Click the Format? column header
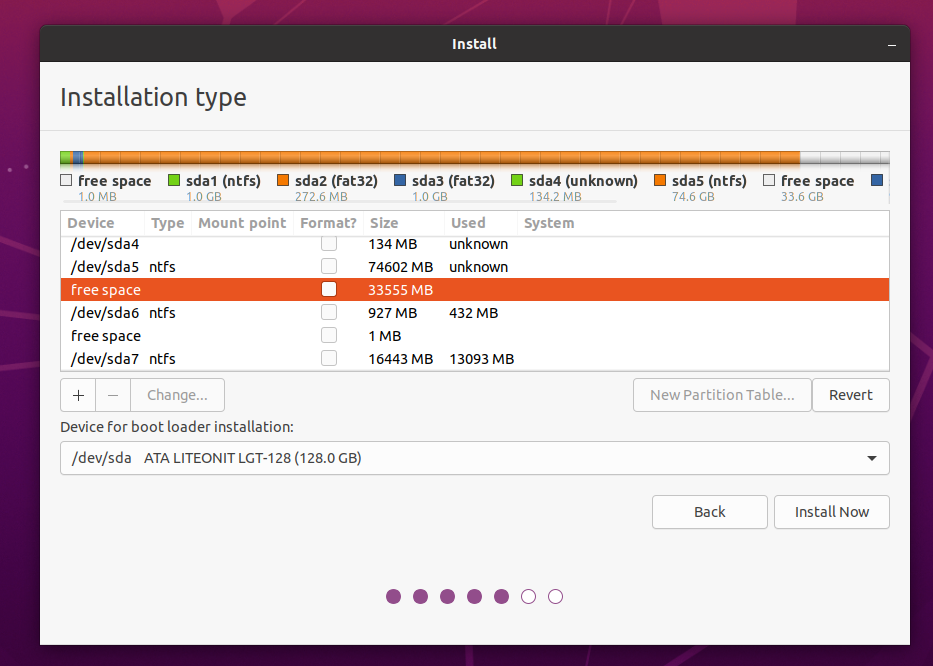 328,223
